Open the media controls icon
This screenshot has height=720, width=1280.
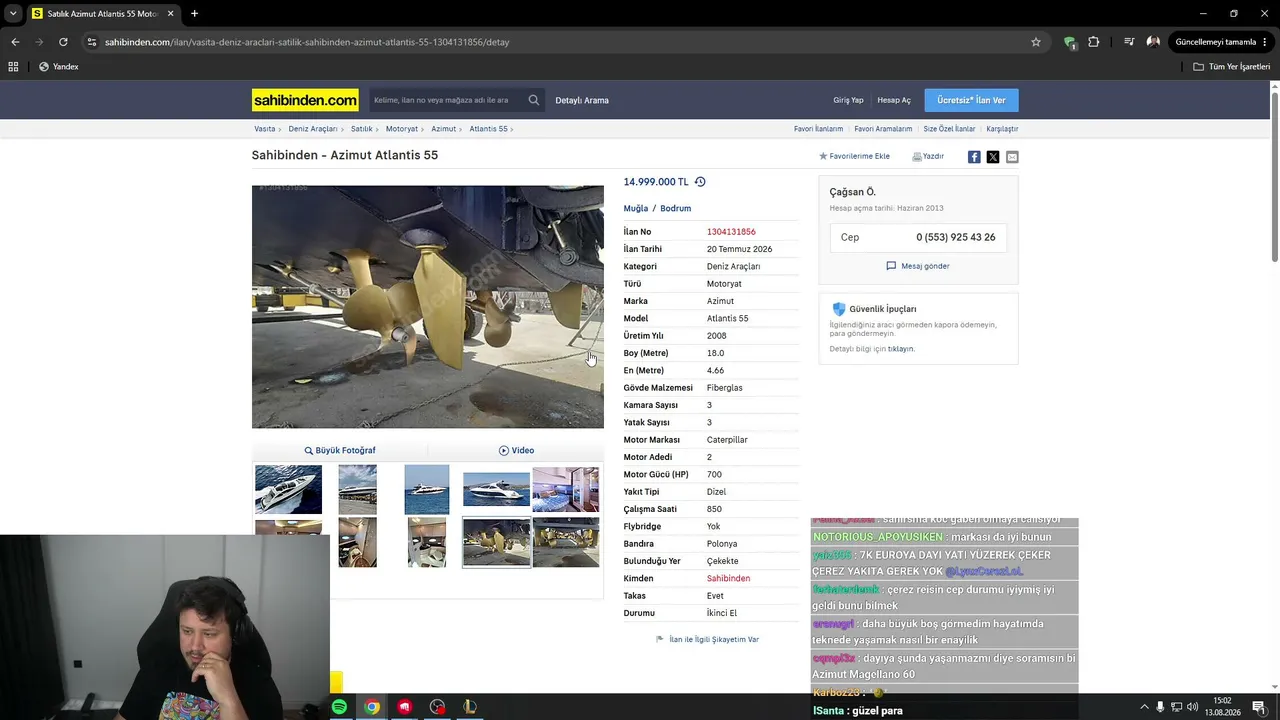pos(1129,42)
